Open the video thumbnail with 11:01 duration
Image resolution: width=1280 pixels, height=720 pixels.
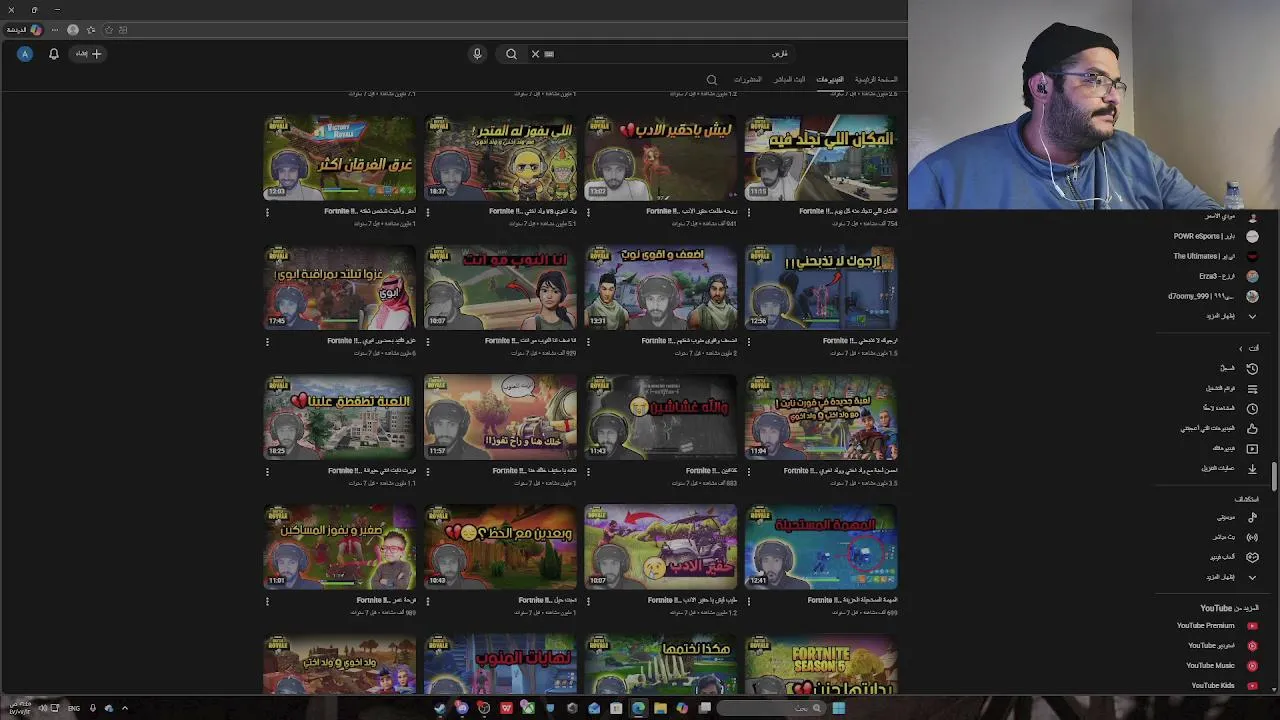click(x=340, y=547)
